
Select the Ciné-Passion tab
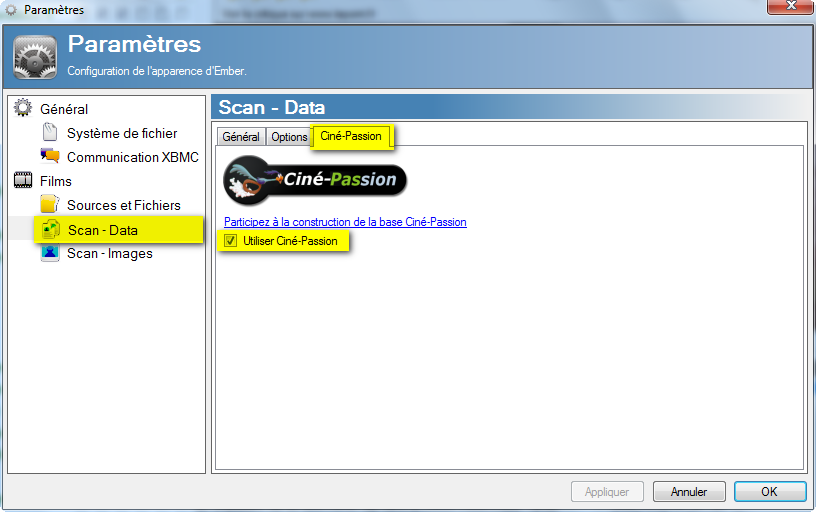coord(351,136)
